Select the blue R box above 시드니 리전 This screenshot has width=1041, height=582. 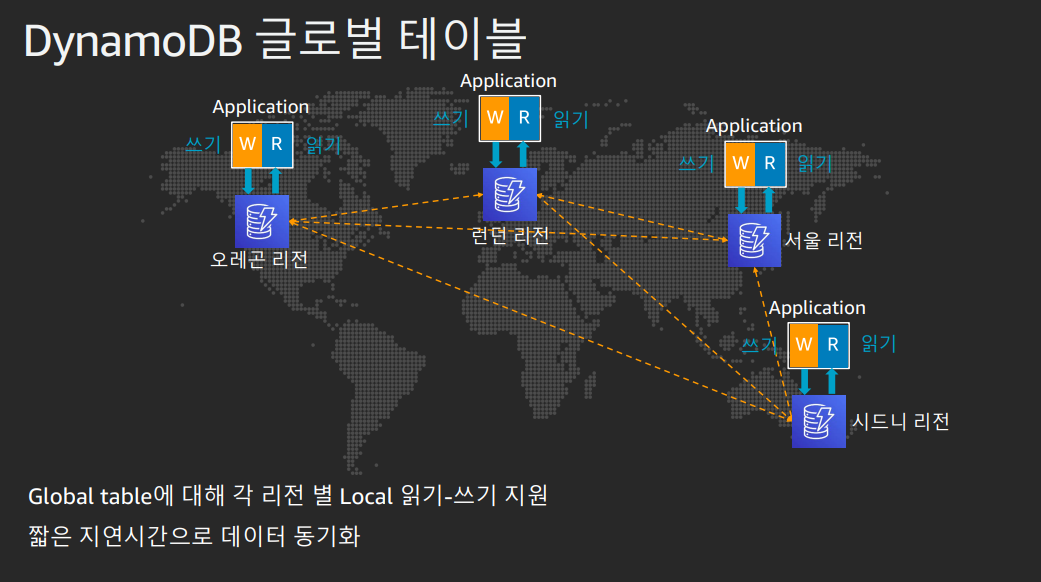click(833, 345)
